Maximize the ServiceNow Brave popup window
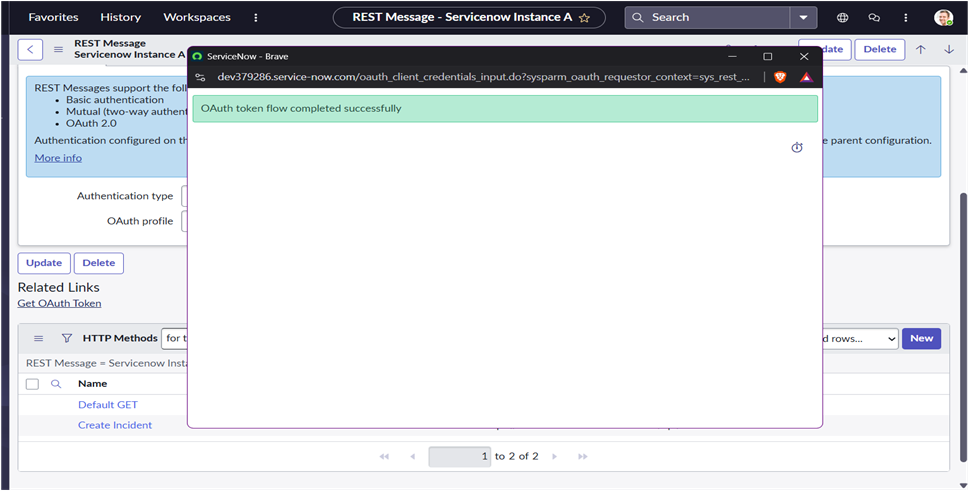Viewport: 969px width, 491px height. click(x=768, y=56)
